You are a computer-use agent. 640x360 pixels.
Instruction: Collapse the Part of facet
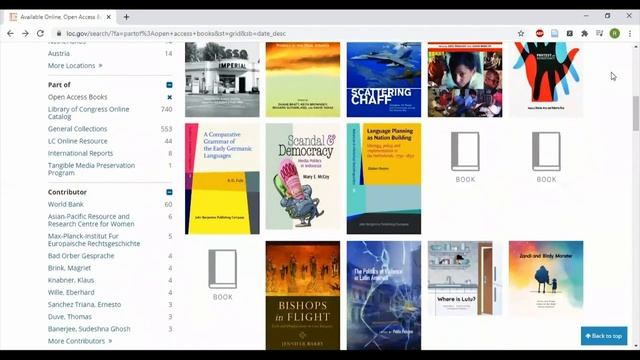(169, 85)
